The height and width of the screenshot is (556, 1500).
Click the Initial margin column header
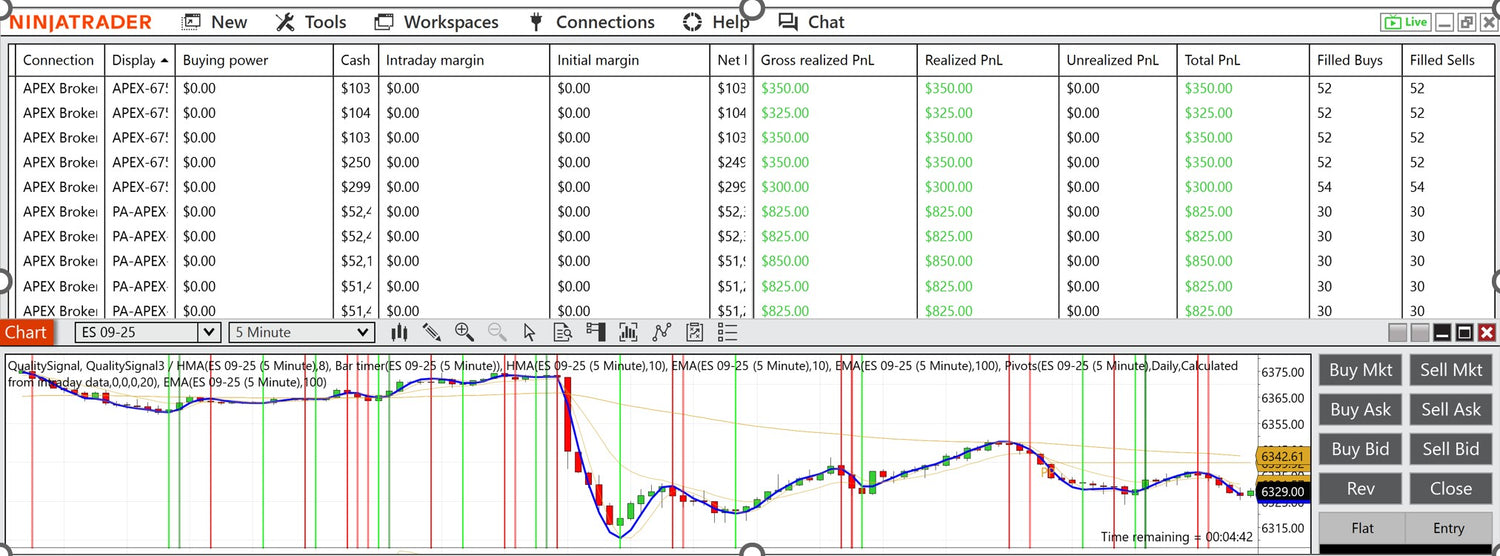[x=630, y=60]
